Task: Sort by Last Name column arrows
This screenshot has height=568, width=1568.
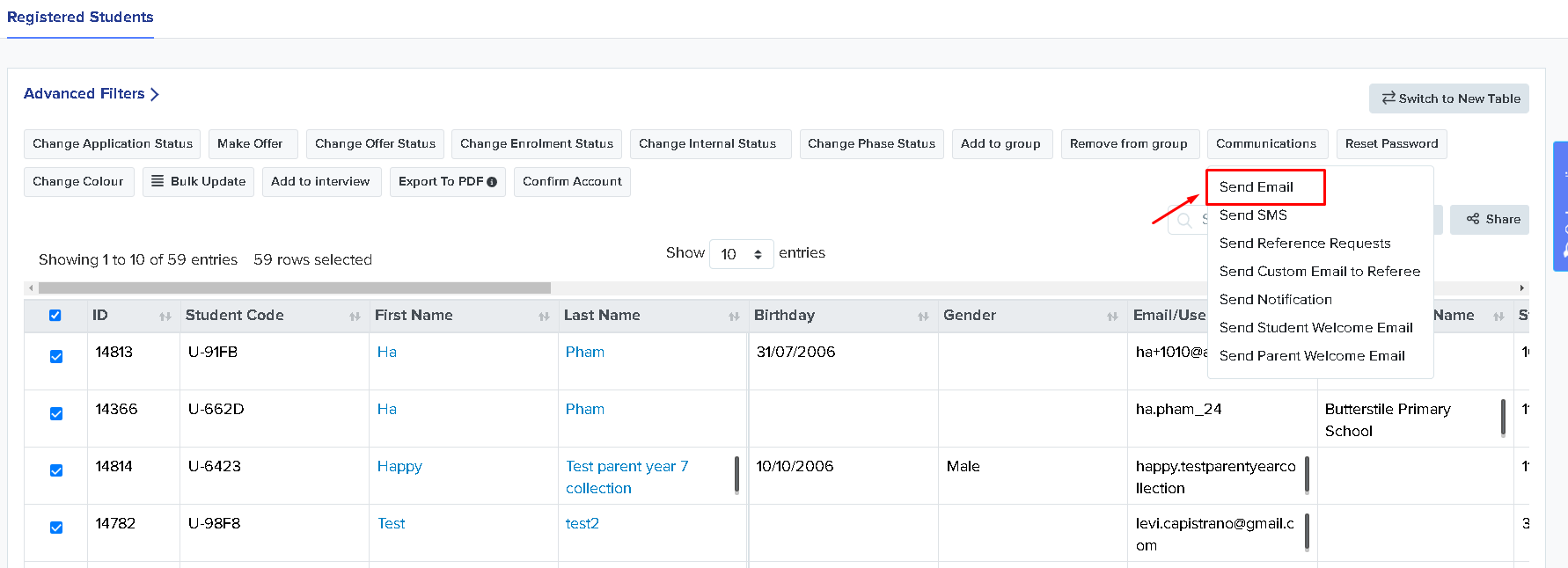Action: tap(734, 317)
